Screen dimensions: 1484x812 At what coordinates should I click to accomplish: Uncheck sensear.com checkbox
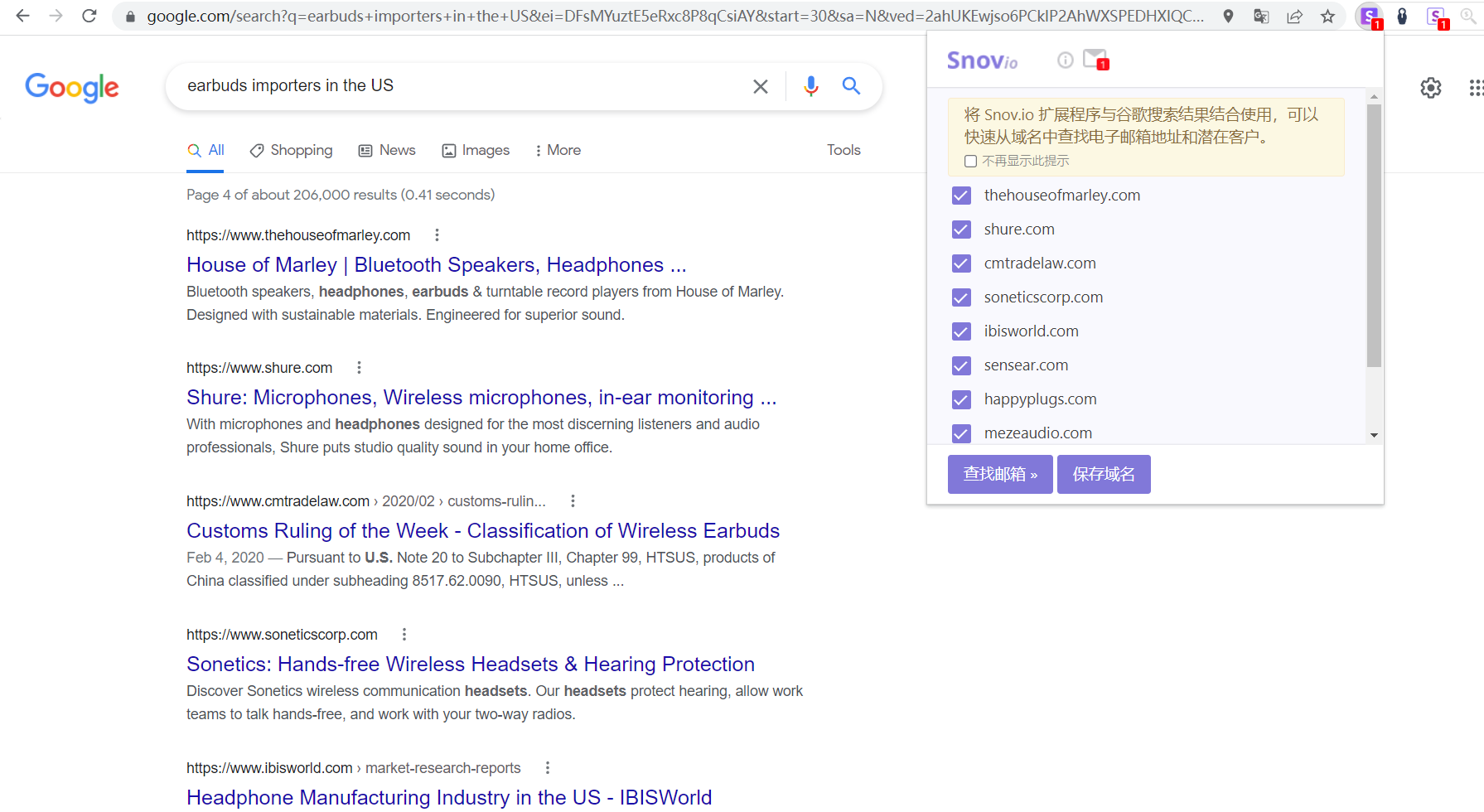[961, 365]
